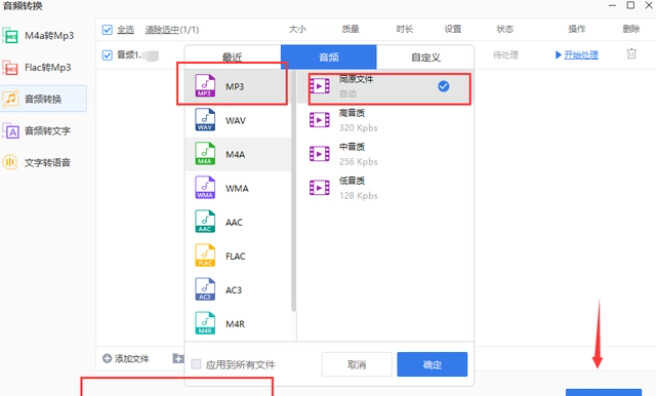The image size is (668, 396).
Task: Click the format list vertical scrollbar
Action: pyautogui.click(x=294, y=190)
